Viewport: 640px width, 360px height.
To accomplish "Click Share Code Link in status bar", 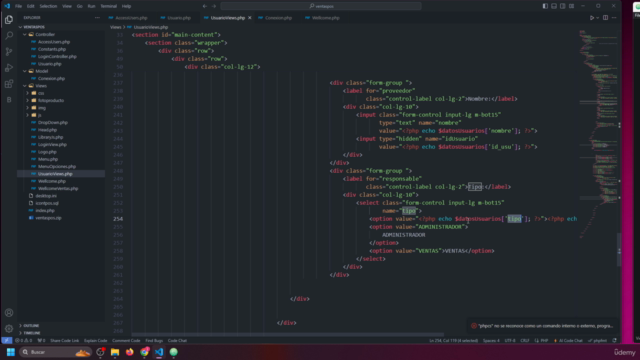I will click(x=64, y=340).
